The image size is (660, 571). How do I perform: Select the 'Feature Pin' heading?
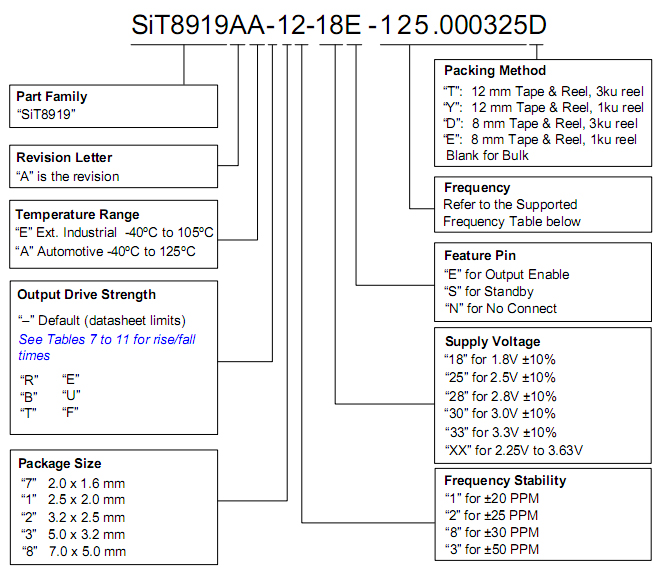point(480,255)
